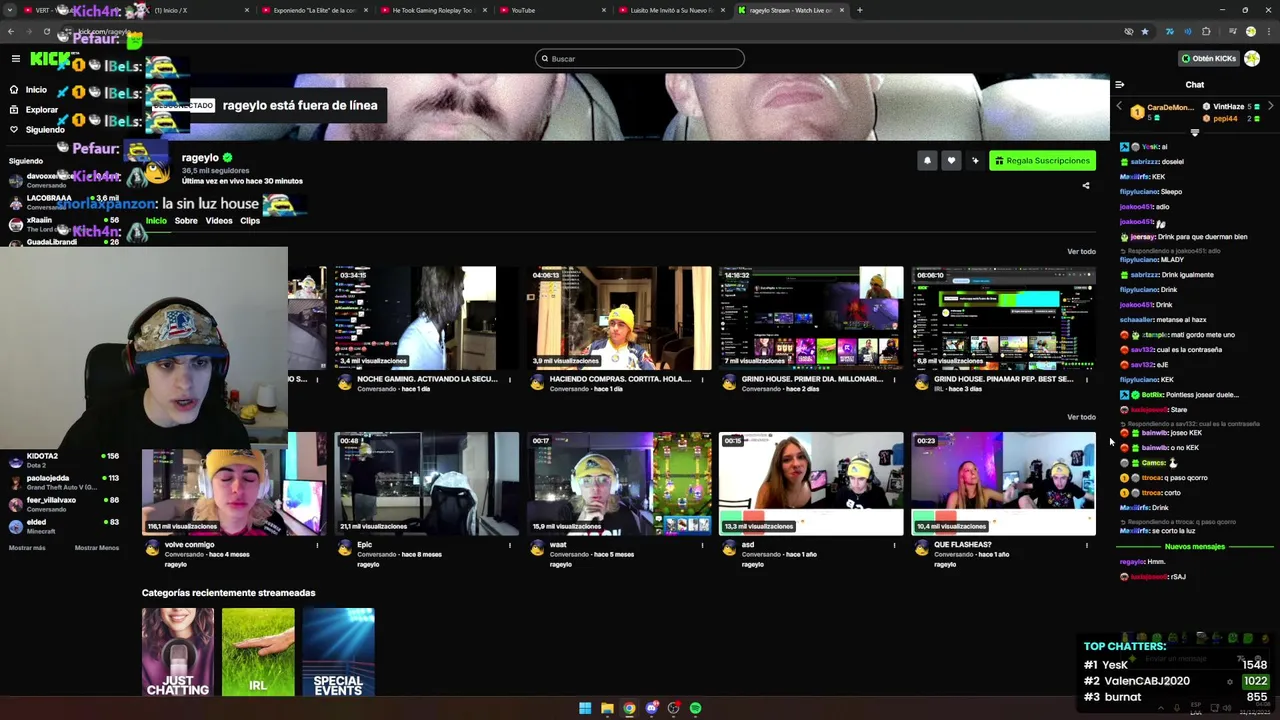Play the QUE FLASHEAS? clip

click(x=1003, y=484)
